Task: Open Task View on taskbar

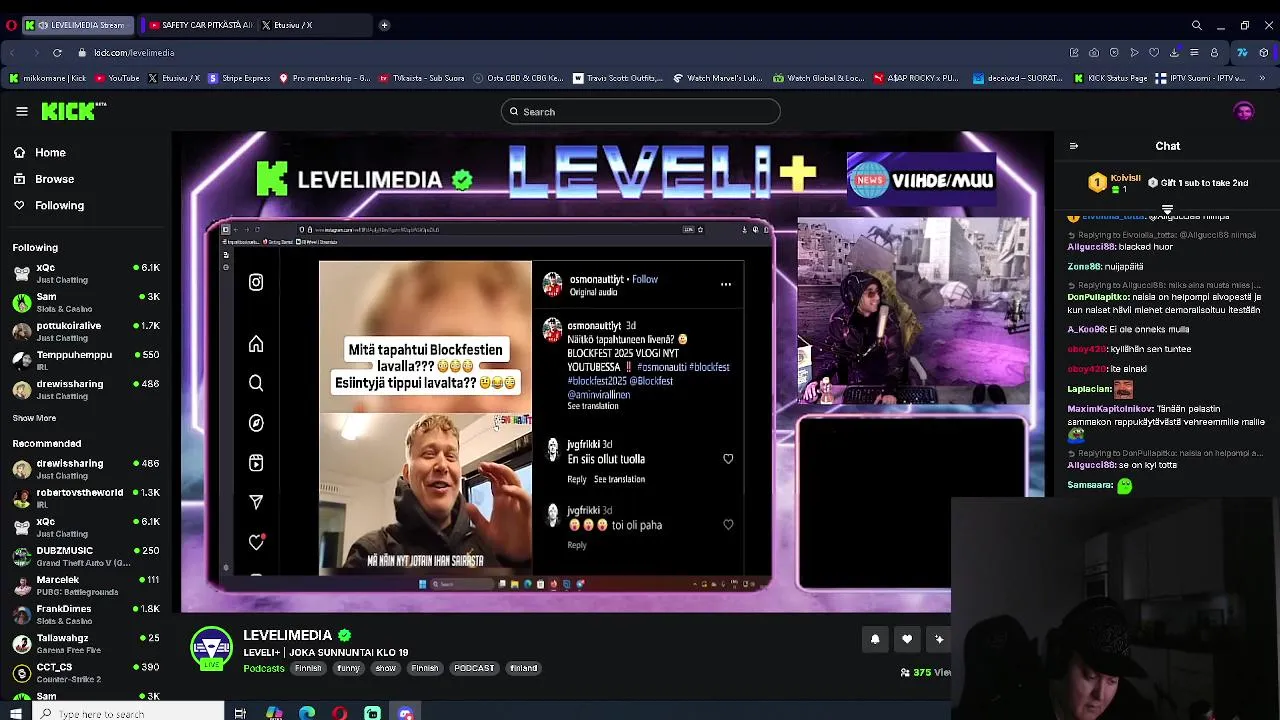Action: [240, 713]
